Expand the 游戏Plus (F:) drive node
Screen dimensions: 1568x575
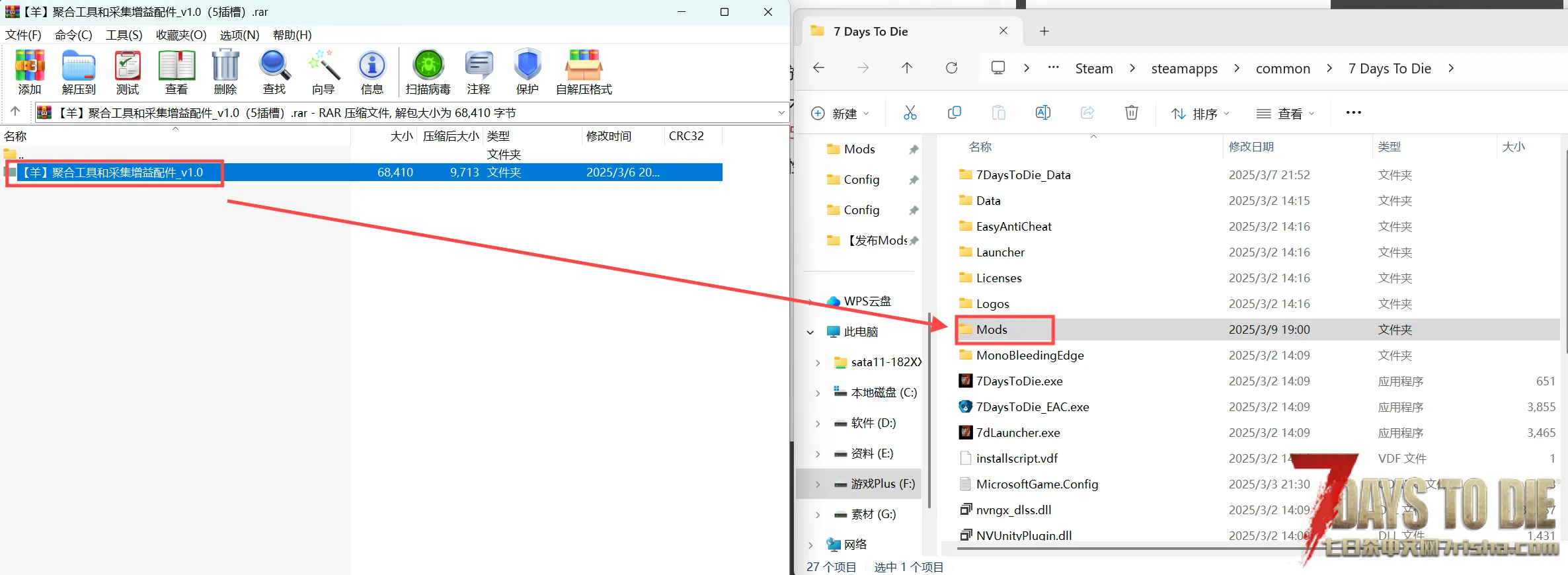pos(818,484)
